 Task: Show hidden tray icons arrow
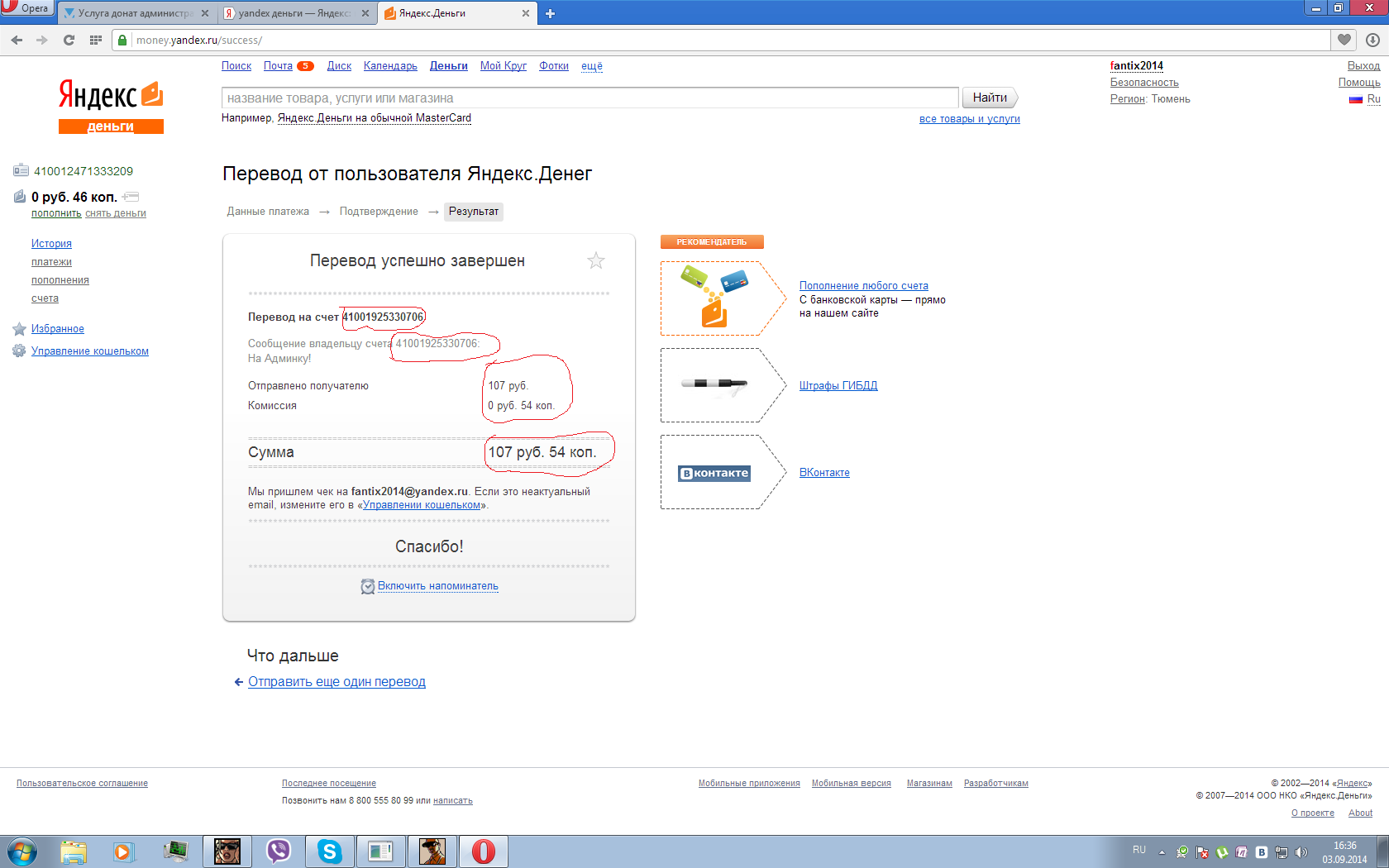[1162, 852]
